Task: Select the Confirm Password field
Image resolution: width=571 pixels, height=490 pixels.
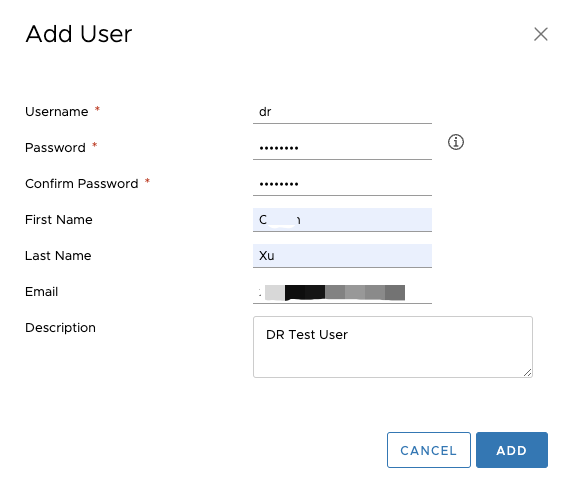Action: click(342, 184)
